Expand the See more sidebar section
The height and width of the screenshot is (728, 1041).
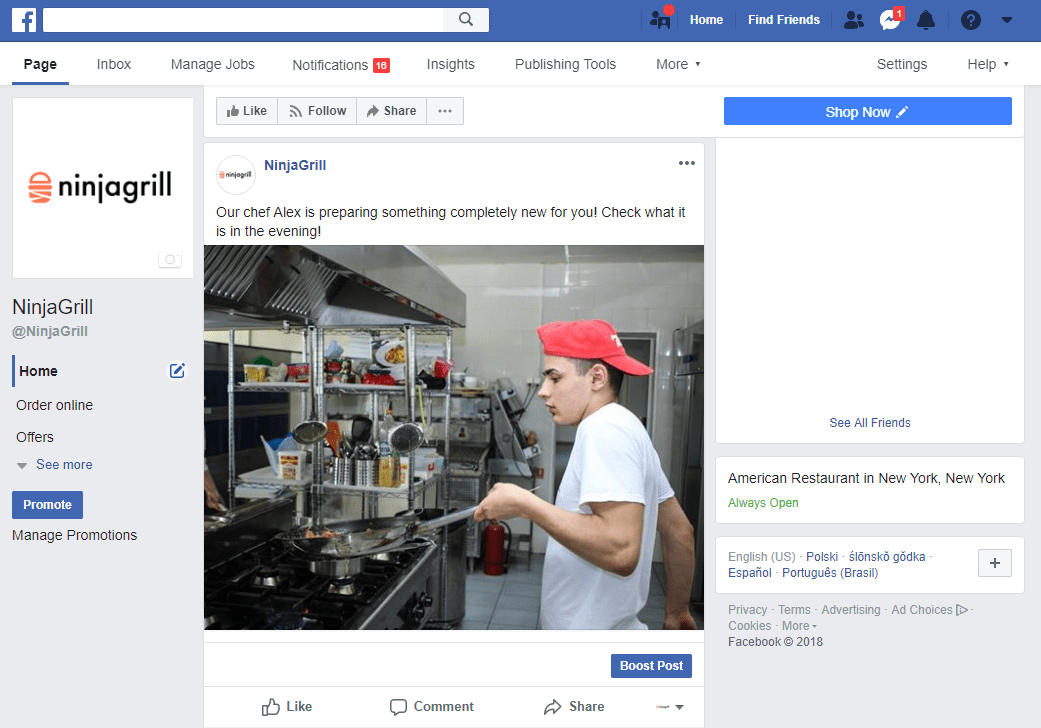pos(62,464)
